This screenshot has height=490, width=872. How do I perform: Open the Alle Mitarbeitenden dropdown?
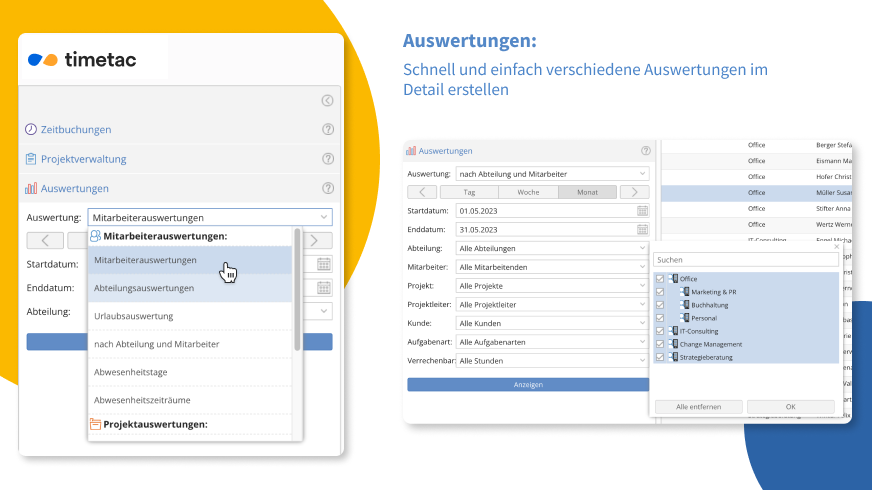coord(552,267)
